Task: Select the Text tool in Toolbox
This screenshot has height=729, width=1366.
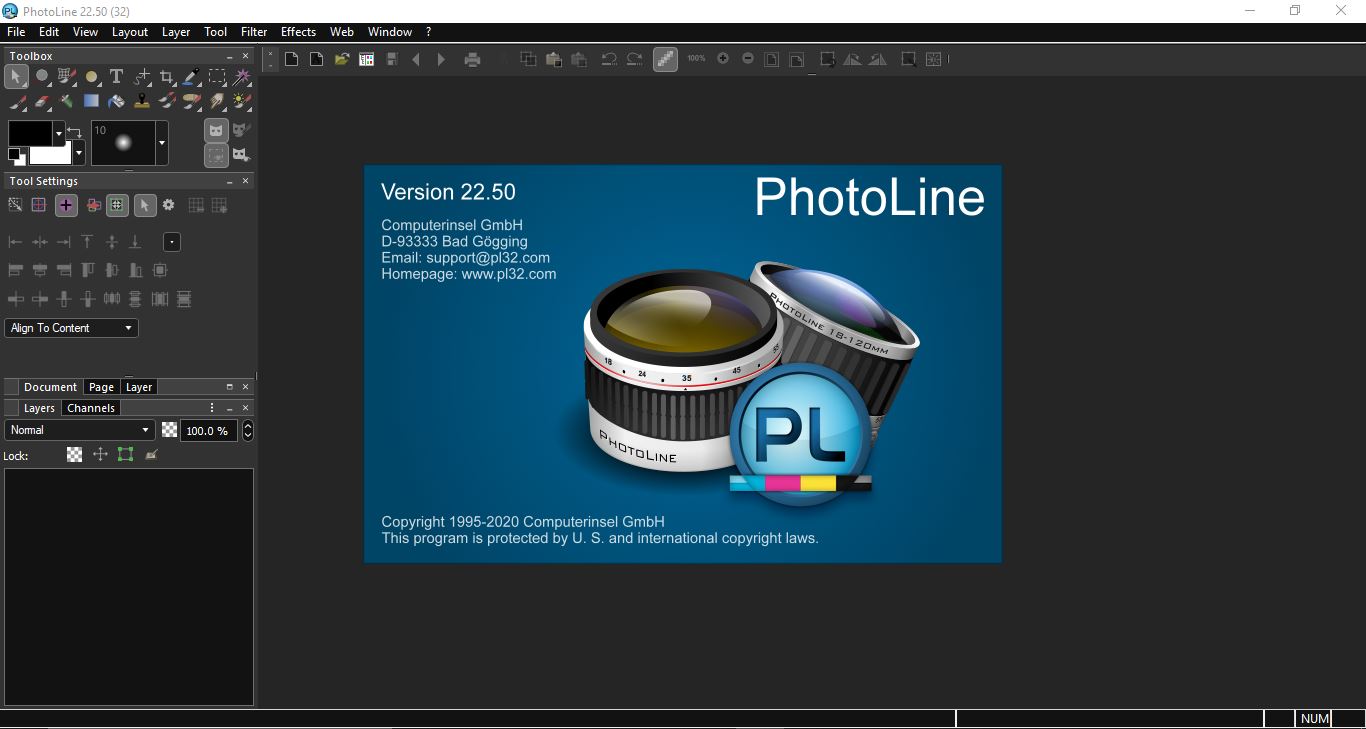Action: [116, 76]
